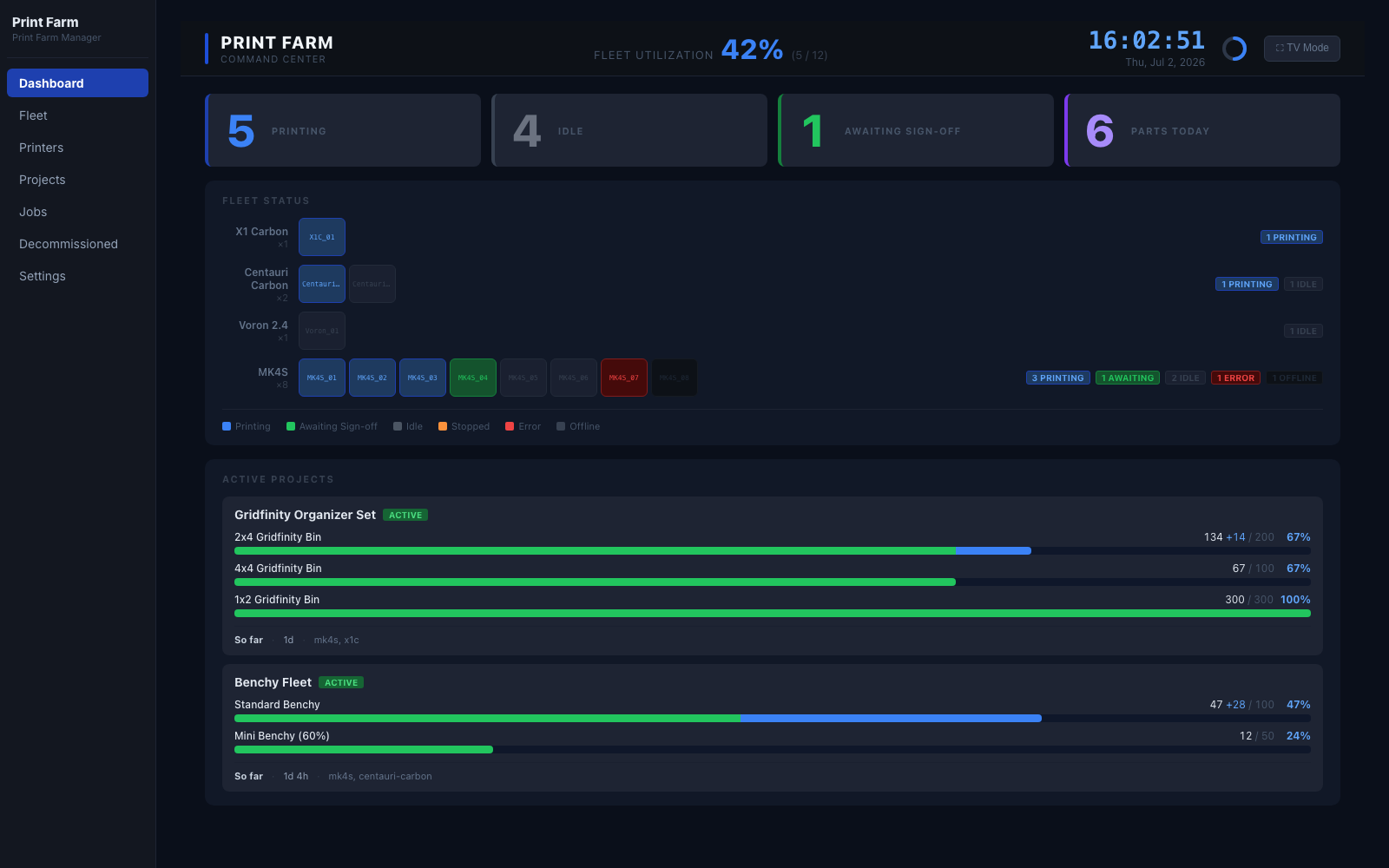
Task: Click the 5 Printing stat card
Action: pyautogui.click(x=343, y=130)
